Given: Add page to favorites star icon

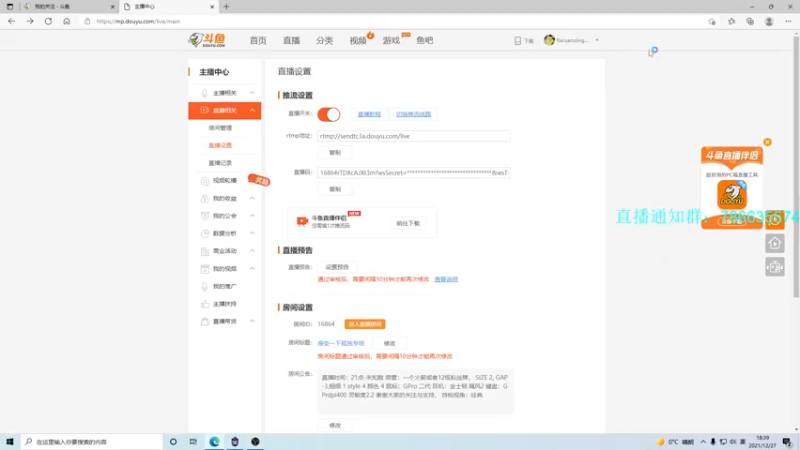Looking at the screenshot, I should (712, 21).
